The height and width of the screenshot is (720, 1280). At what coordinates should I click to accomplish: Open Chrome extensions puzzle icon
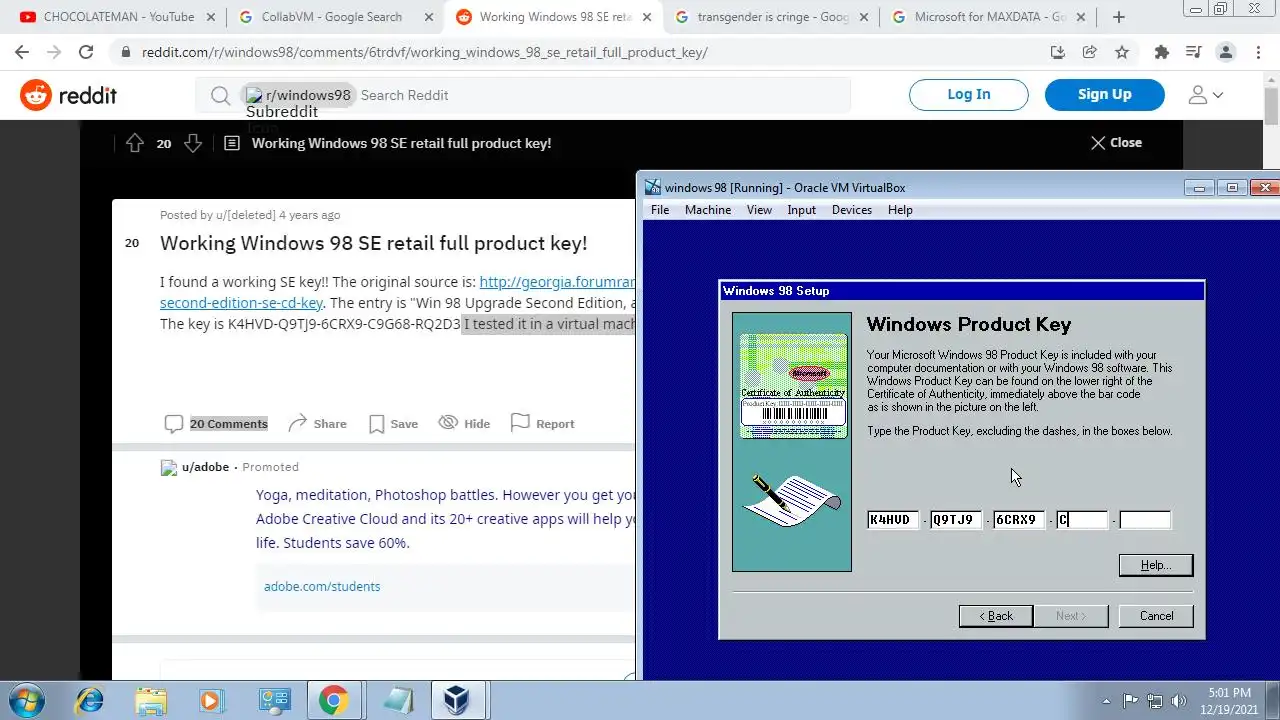point(1161,52)
